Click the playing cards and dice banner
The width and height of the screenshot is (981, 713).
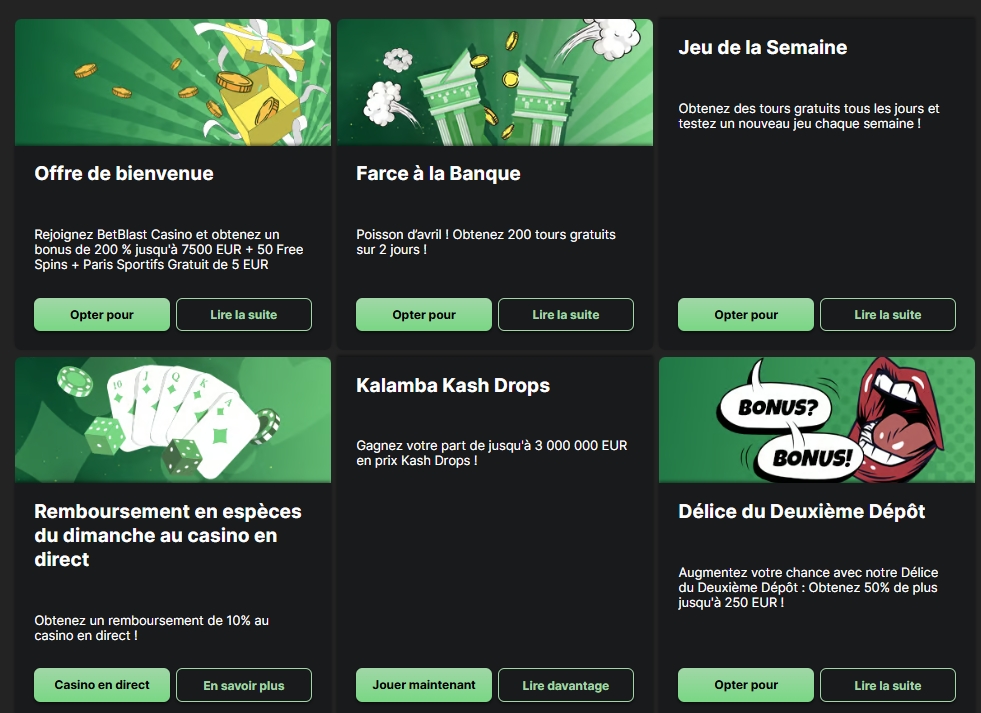click(173, 420)
